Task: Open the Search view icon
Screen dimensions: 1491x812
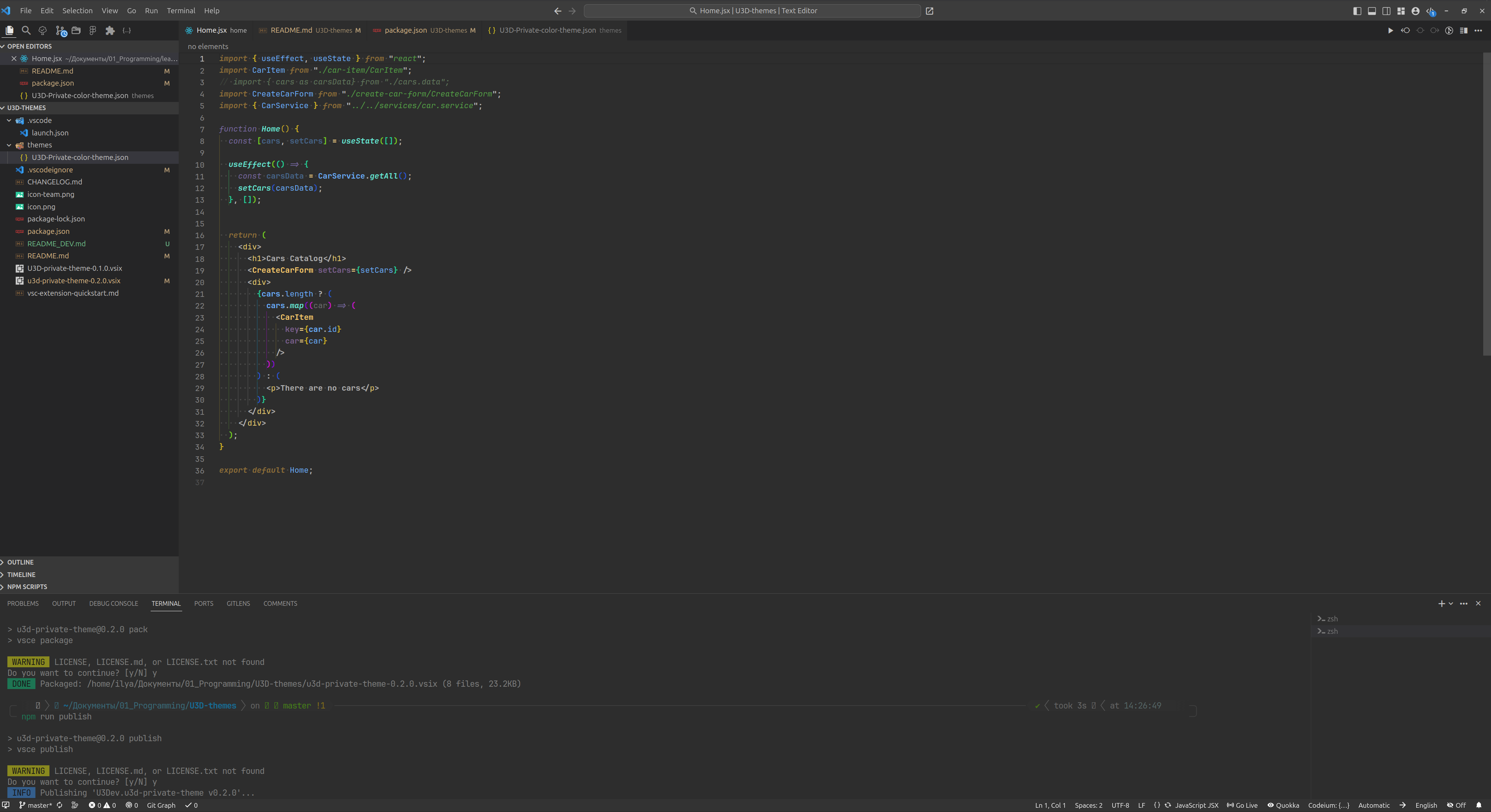Action: pyautogui.click(x=26, y=30)
